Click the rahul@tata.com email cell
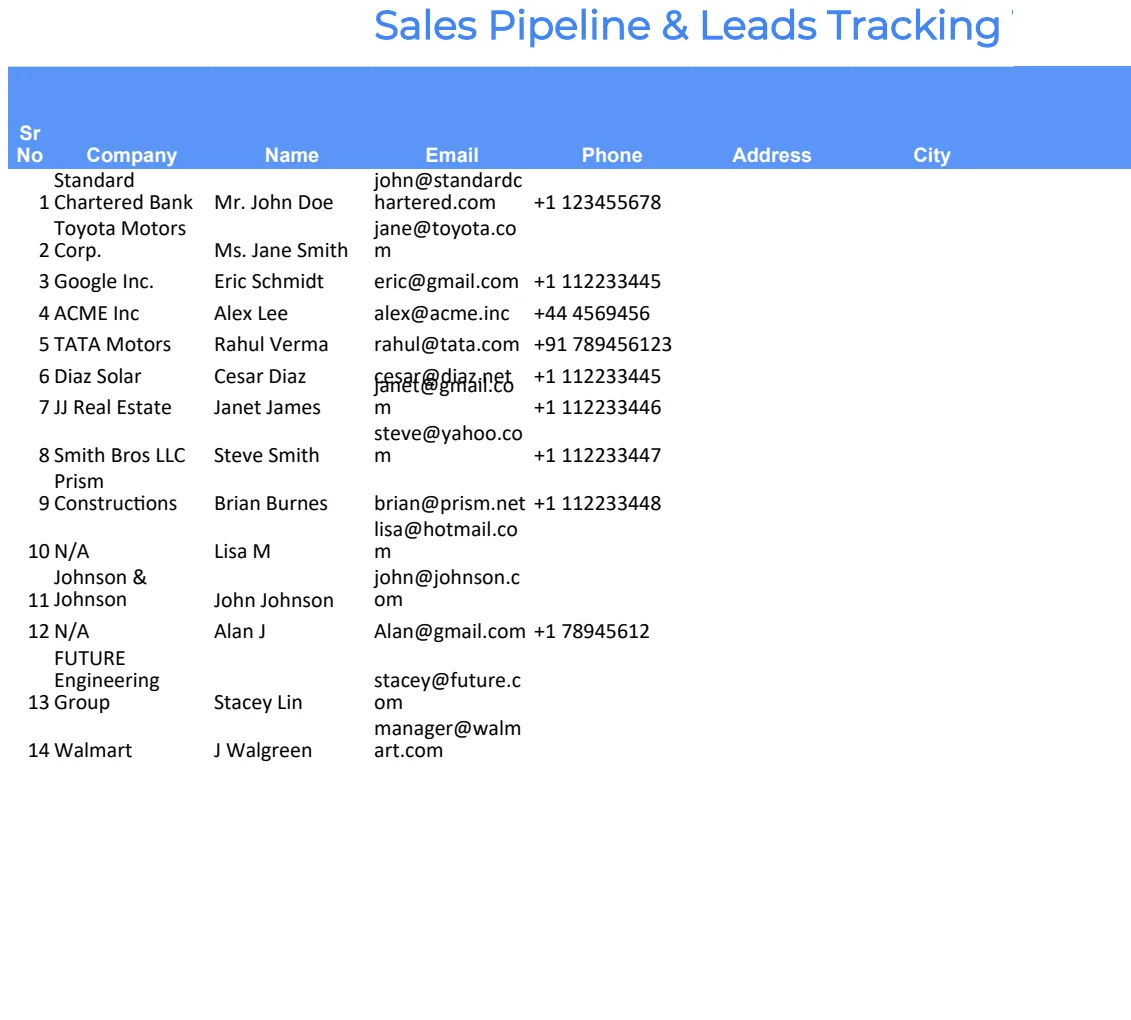This screenshot has width=1131, height=1020. click(x=446, y=345)
